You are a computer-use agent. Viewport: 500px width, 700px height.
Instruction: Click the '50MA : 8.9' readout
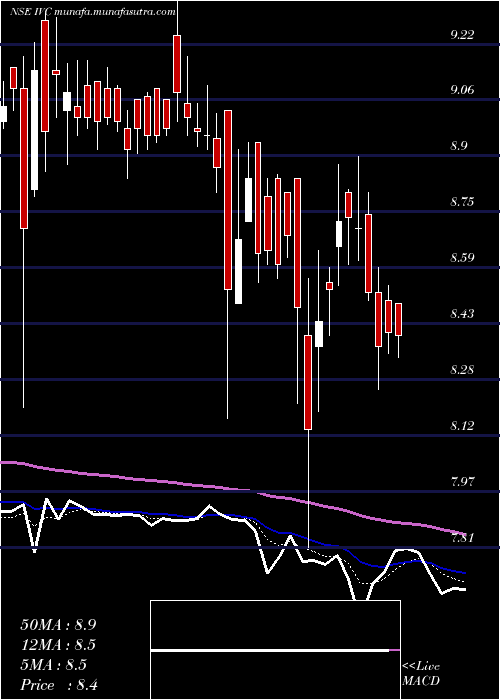pyautogui.click(x=58, y=625)
